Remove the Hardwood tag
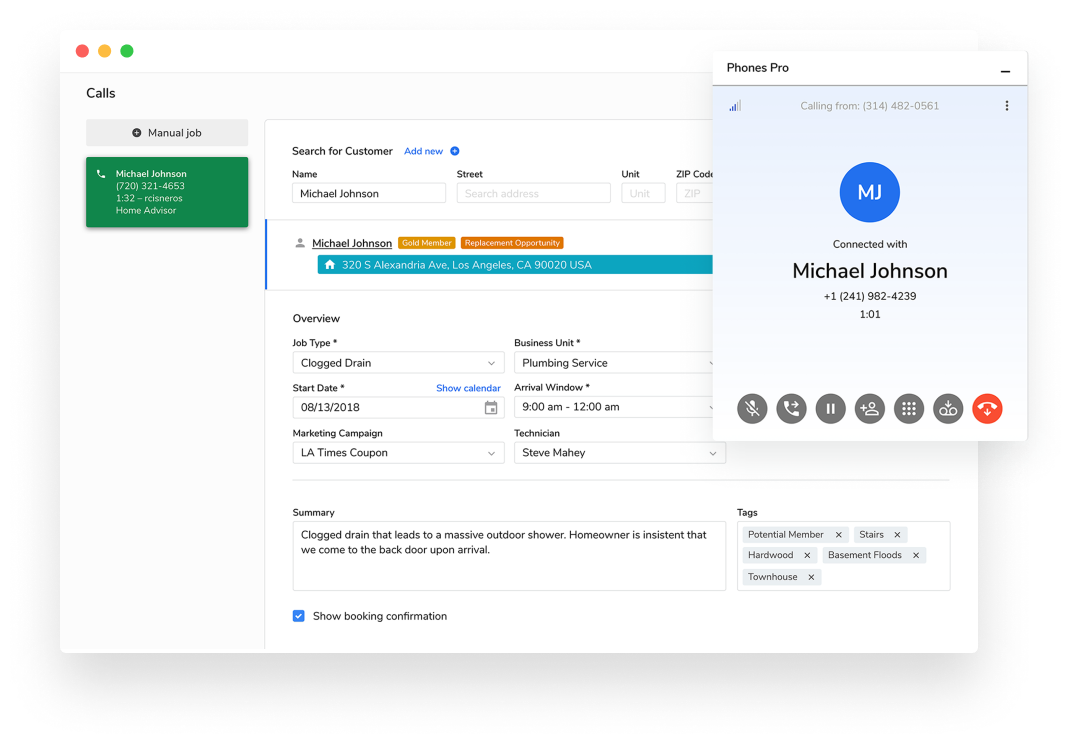 [807, 556]
